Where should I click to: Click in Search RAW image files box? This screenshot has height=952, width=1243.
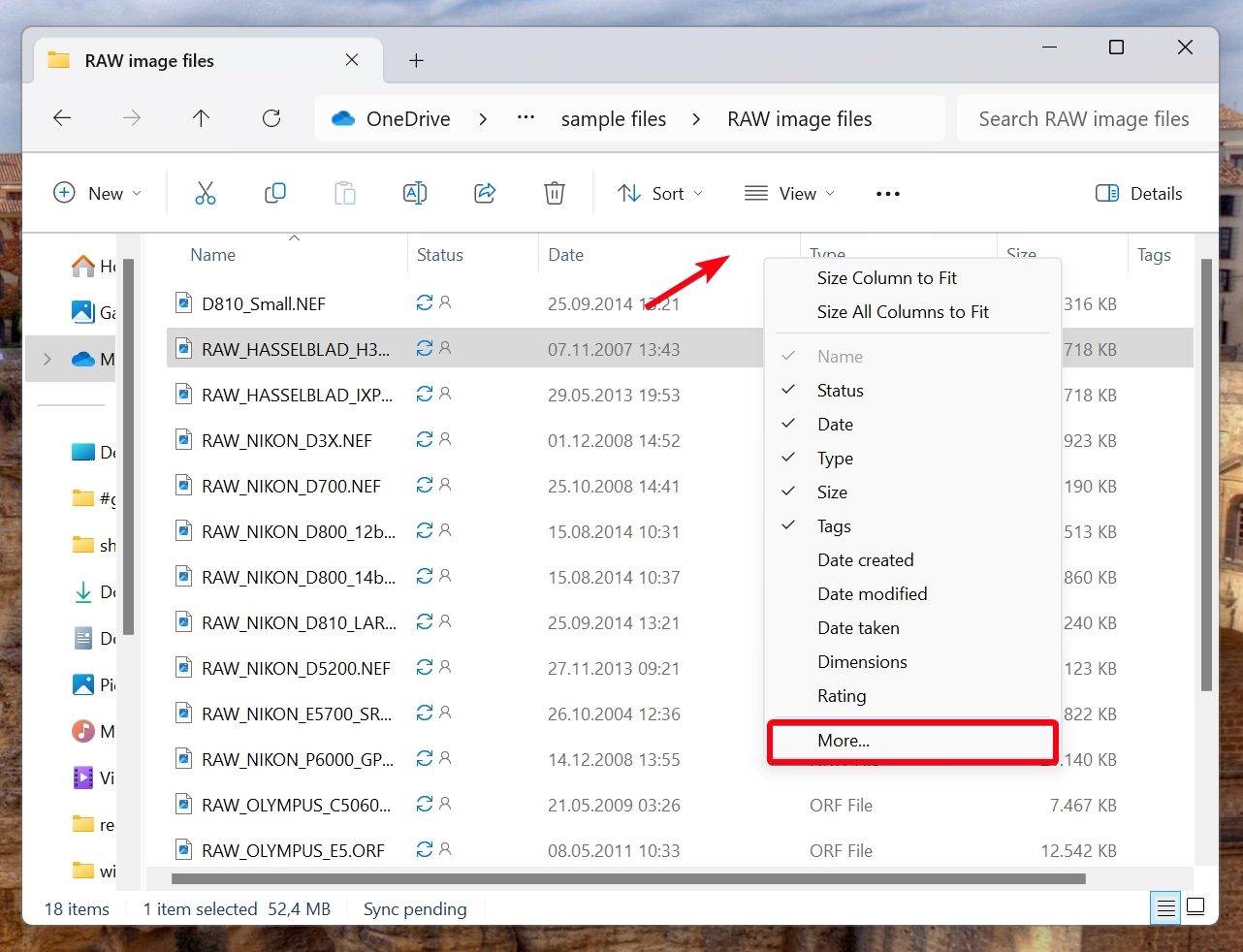[x=1084, y=118]
